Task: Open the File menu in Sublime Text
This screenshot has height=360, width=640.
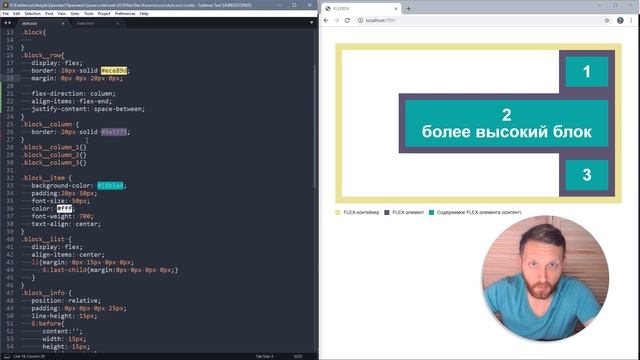Action: 5,13
